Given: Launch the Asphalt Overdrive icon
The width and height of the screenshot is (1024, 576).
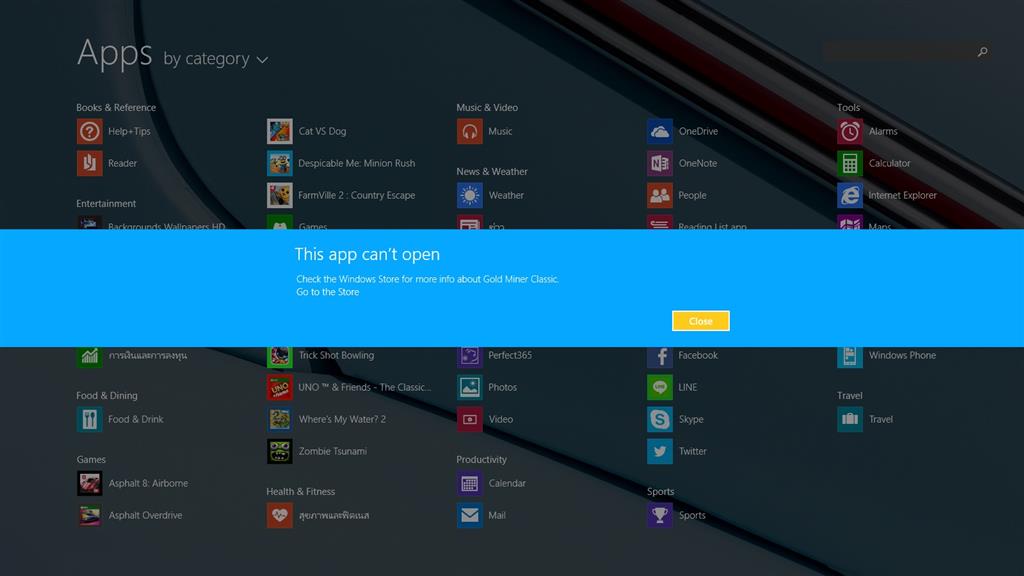Looking at the screenshot, I should 89,515.
